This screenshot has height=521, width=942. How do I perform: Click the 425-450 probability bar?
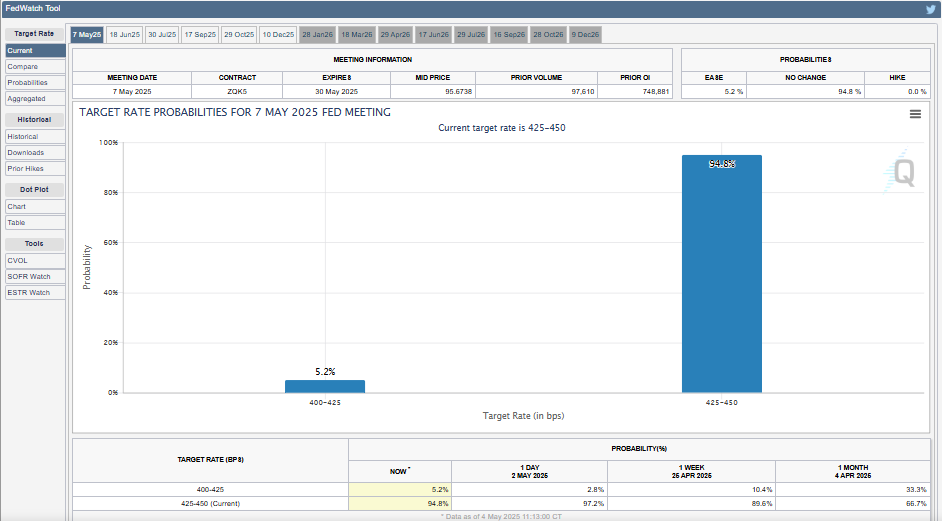721,274
